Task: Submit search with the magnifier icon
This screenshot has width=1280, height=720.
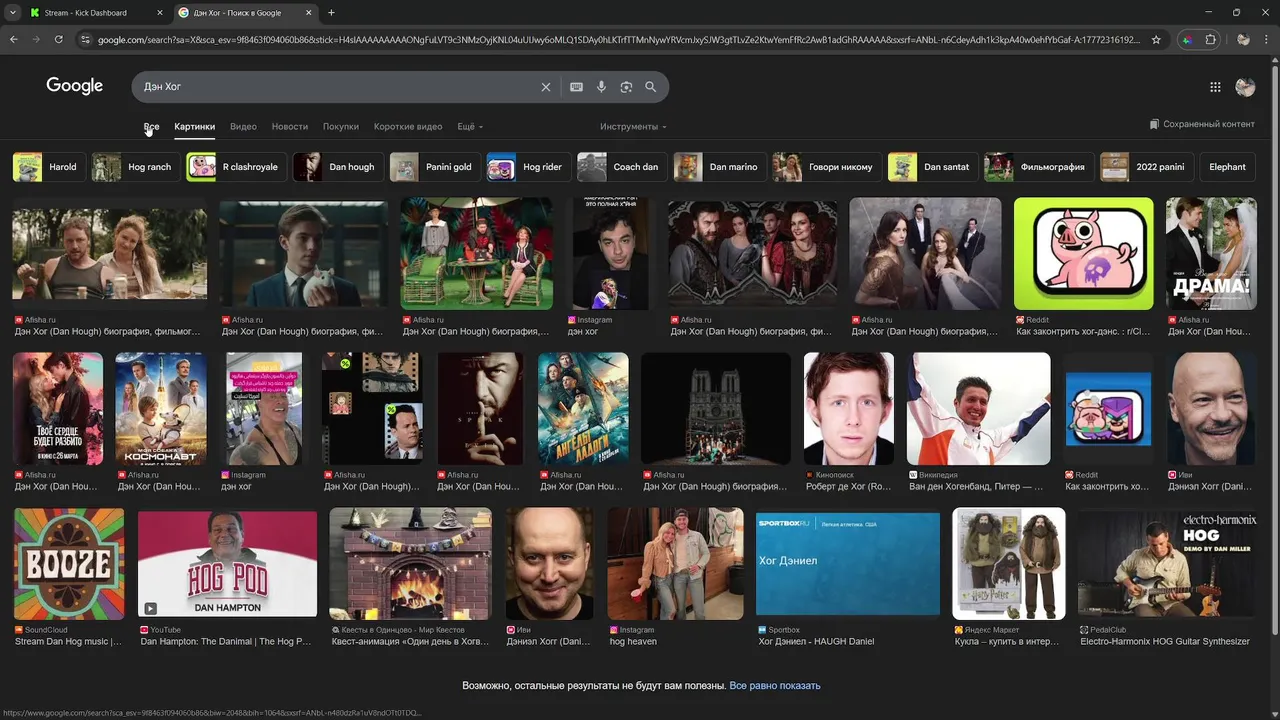Action: tap(651, 87)
